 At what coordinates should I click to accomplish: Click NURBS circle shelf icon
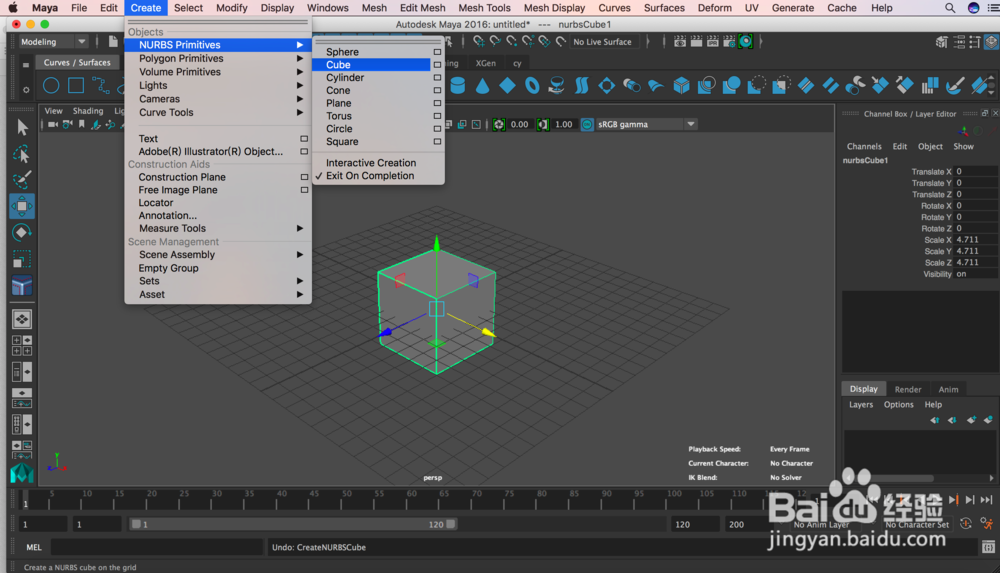(x=51, y=86)
